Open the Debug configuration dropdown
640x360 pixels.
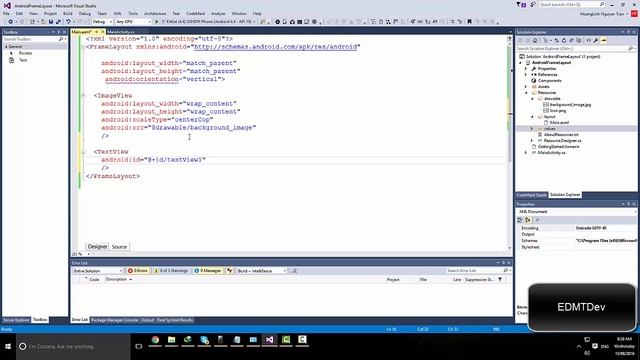click(x=102, y=22)
